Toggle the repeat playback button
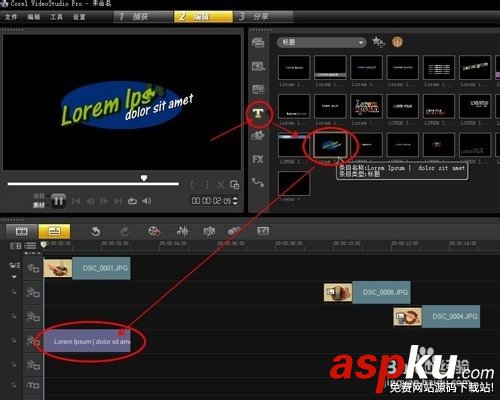Screen dimensions: 500x400 pyautogui.click(x=132, y=201)
